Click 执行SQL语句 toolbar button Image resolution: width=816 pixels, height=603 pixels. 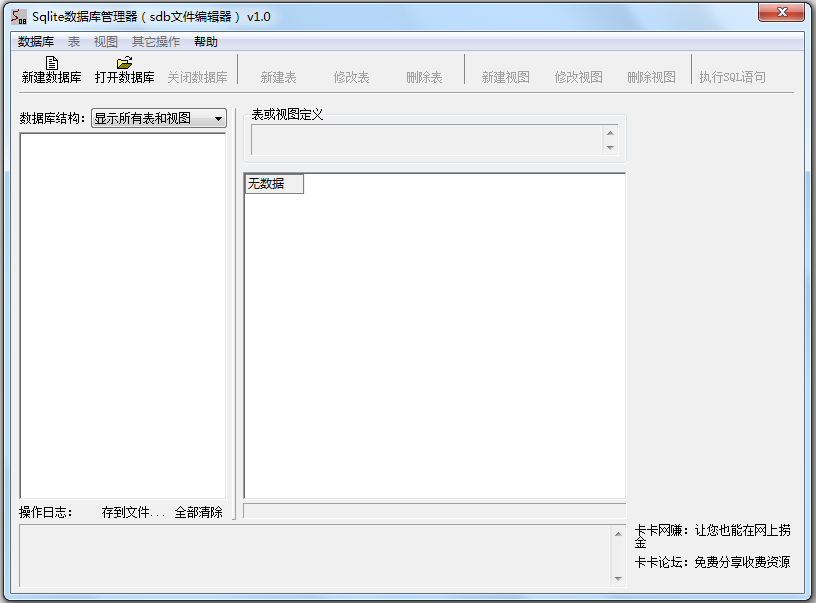[x=732, y=78]
